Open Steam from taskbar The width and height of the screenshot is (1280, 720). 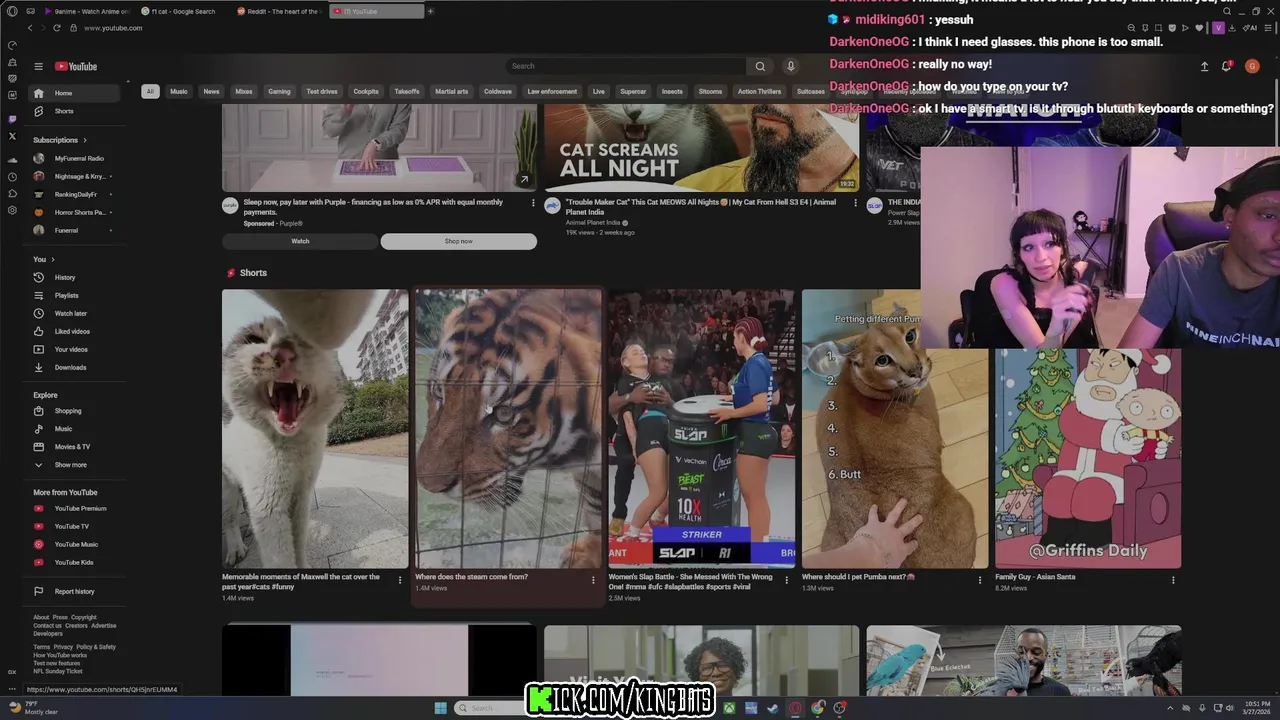click(773, 708)
